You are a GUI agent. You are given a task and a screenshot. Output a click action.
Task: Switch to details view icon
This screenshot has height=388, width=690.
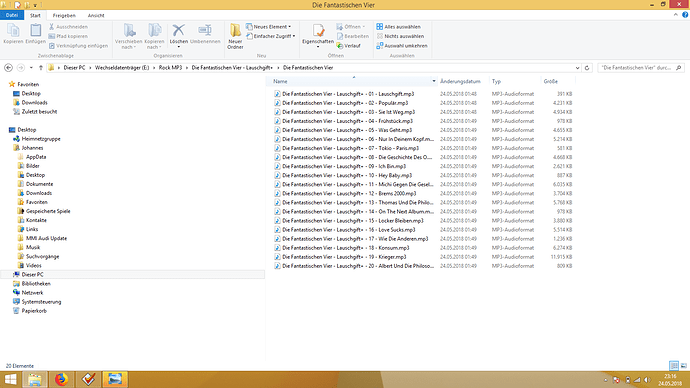pos(673,366)
